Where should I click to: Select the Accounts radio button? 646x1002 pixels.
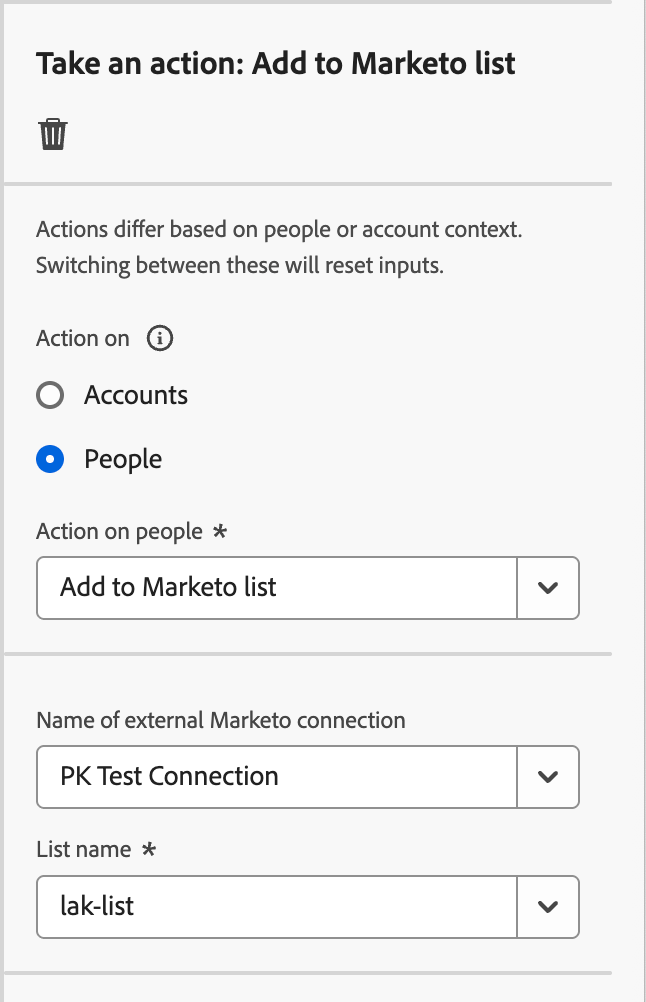coord(50,395)
